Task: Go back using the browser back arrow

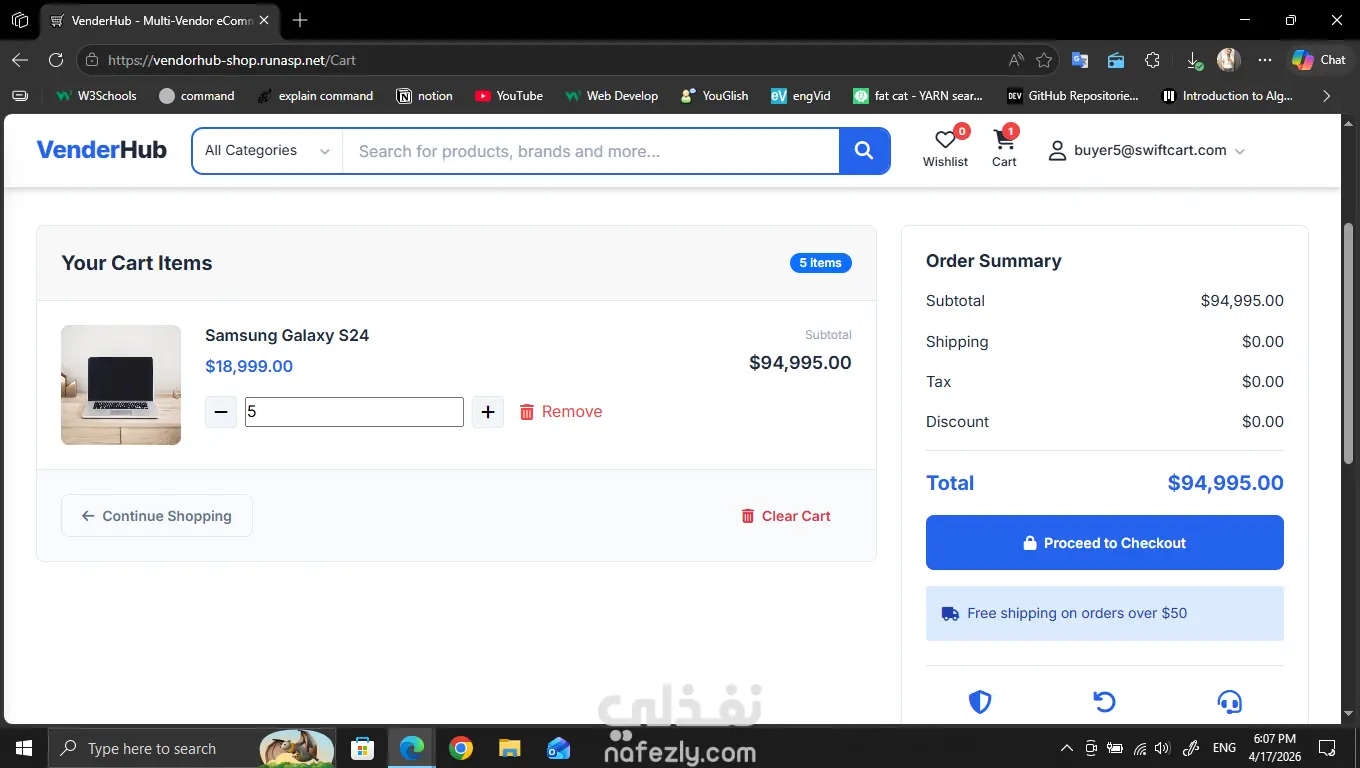Action: [x=20, y=60]
